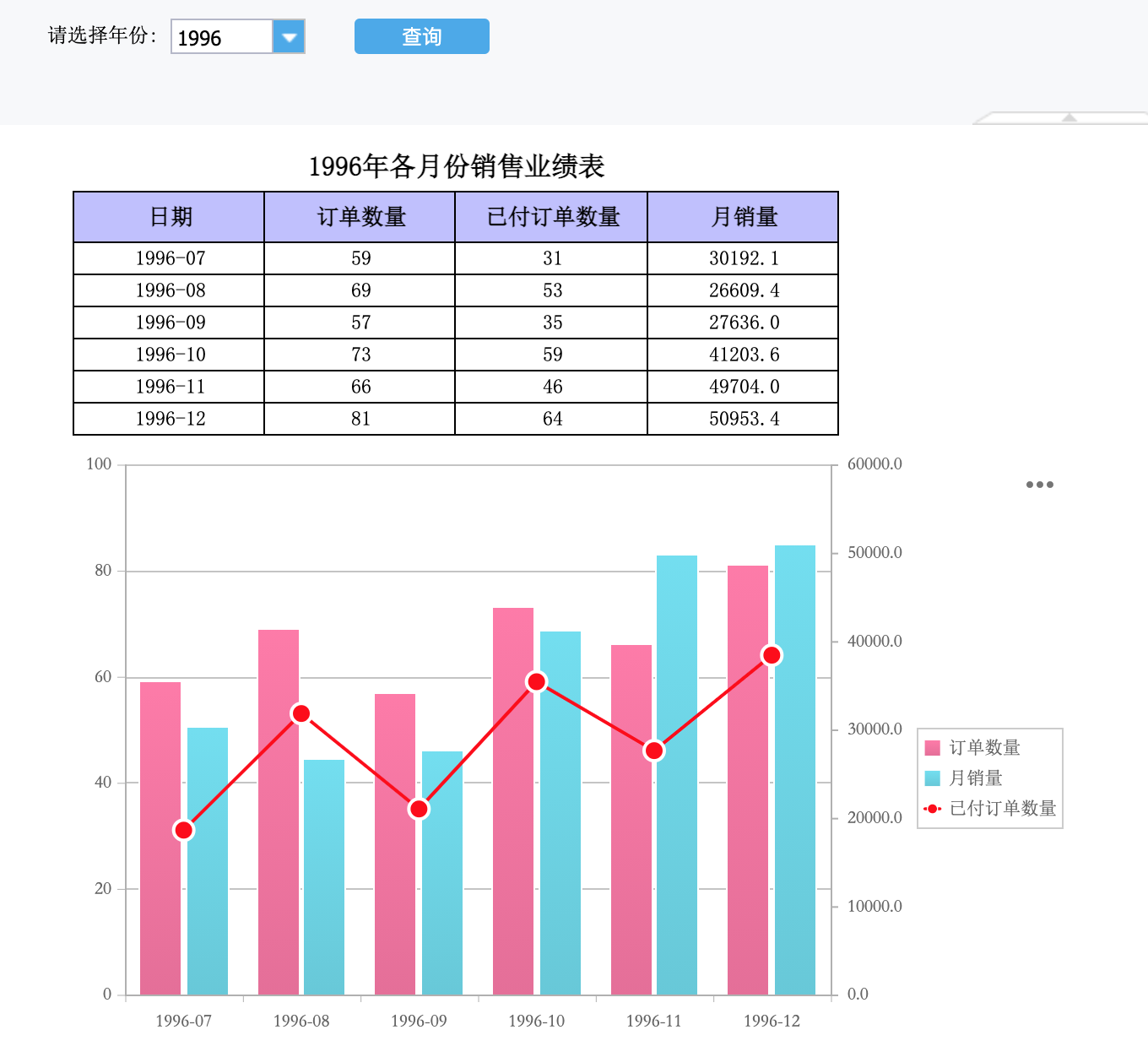Click the cyan sales bar for 1996-08
The width and height of the screenshot is (1148, 1057).
point(324,877)
